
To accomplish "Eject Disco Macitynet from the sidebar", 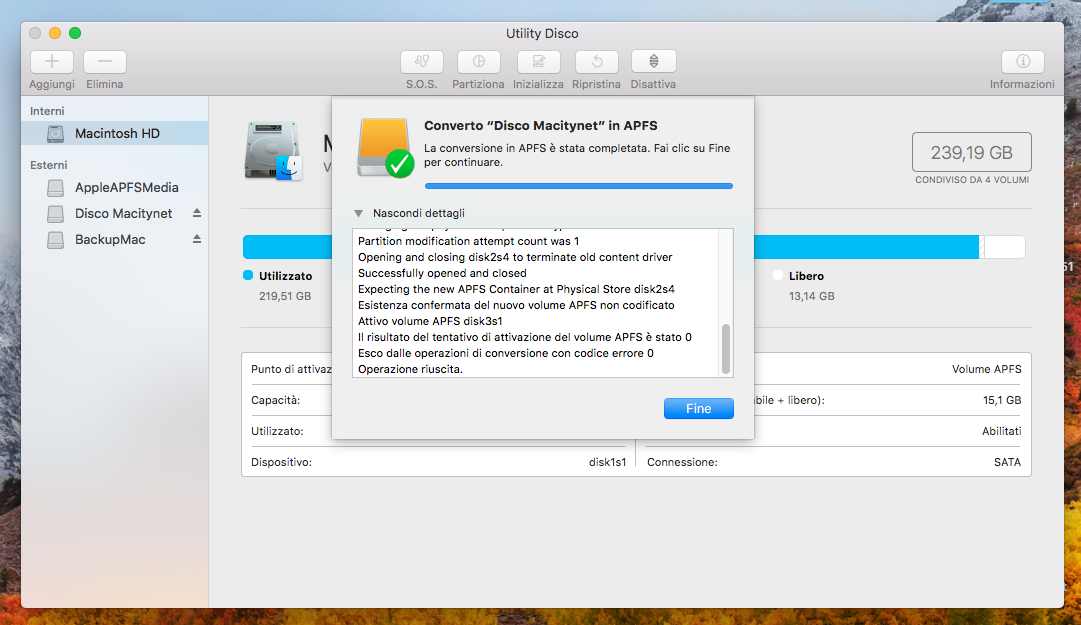I will 197,213.
